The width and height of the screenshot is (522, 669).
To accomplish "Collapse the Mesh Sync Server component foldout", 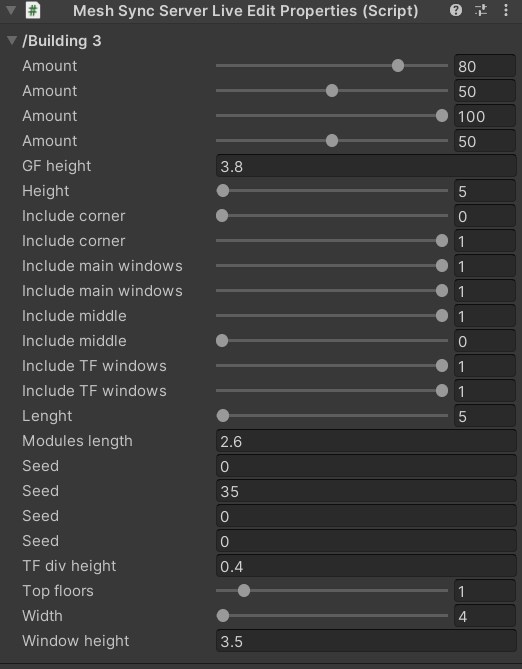I will click(x=11, y=10).
